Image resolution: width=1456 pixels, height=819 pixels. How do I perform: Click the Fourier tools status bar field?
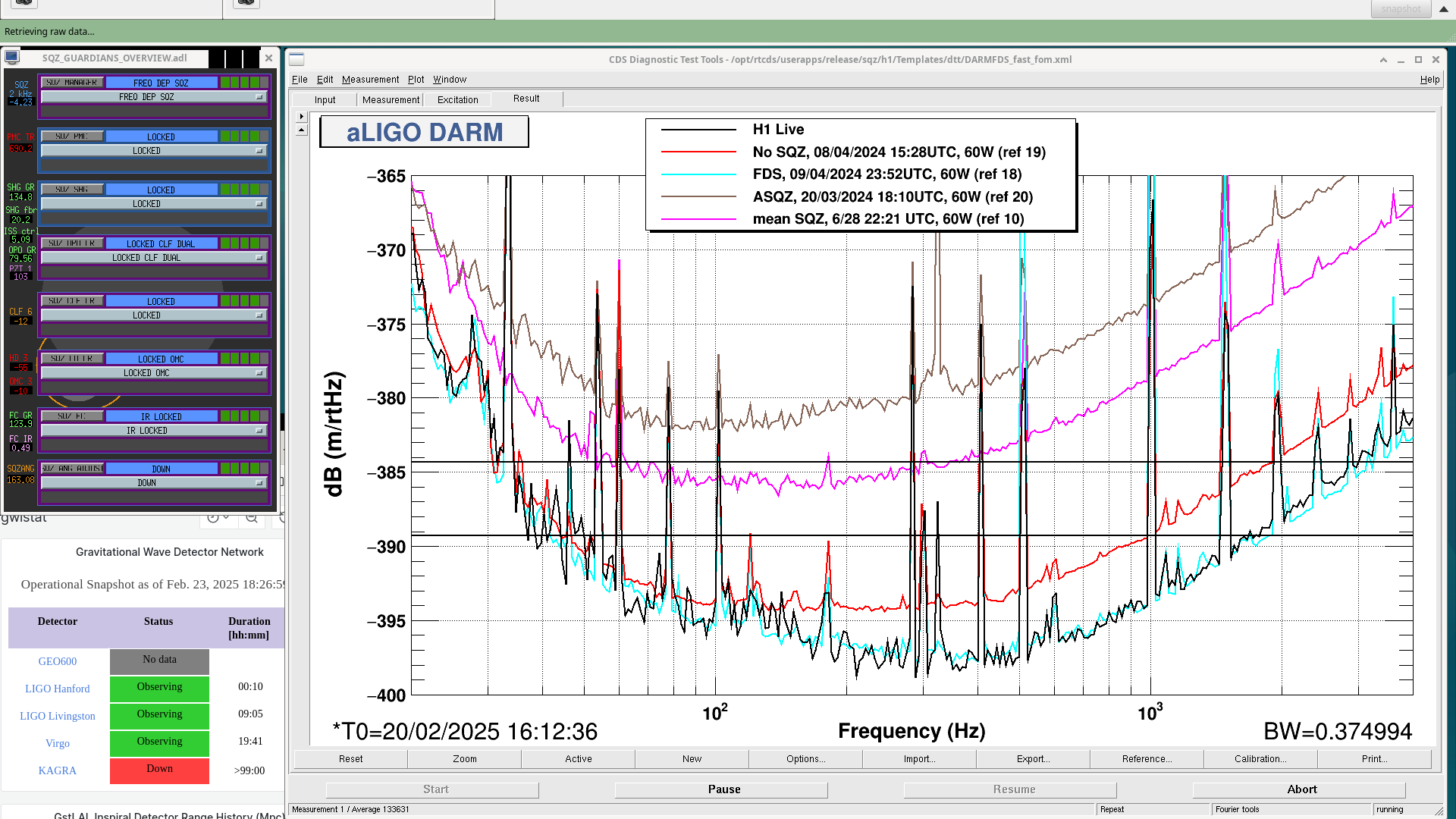click(x=1291, y=810)
